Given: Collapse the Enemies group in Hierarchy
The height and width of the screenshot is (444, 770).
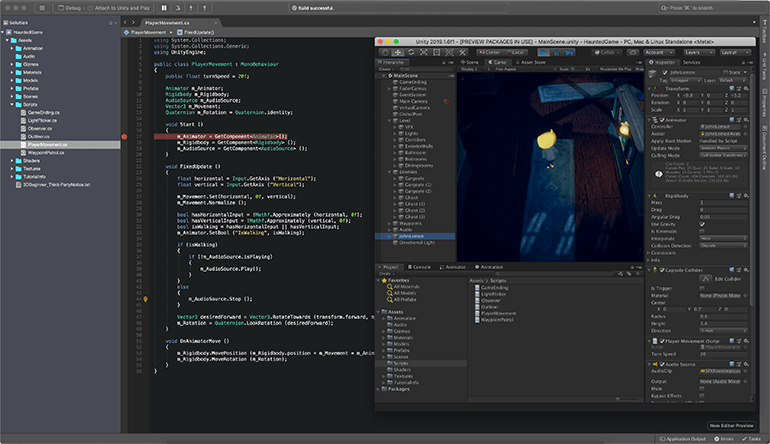Looking at the screenshot, I should [x=389, y=171].
